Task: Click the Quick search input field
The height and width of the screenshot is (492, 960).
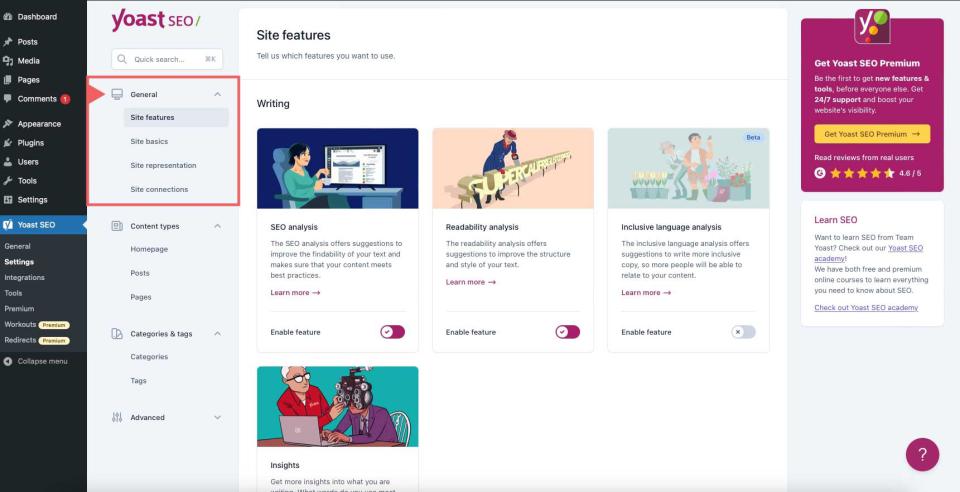Action: click(x=168, y=59)
